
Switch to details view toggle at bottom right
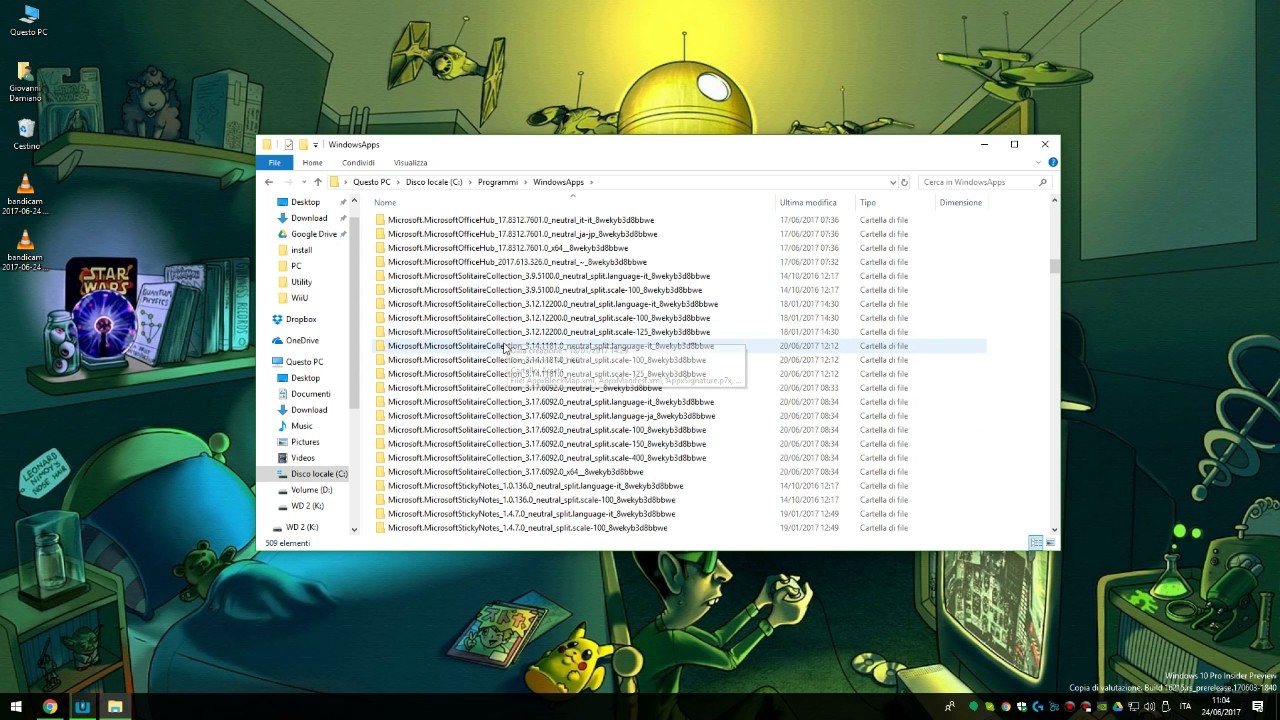tap(1036, 543)
